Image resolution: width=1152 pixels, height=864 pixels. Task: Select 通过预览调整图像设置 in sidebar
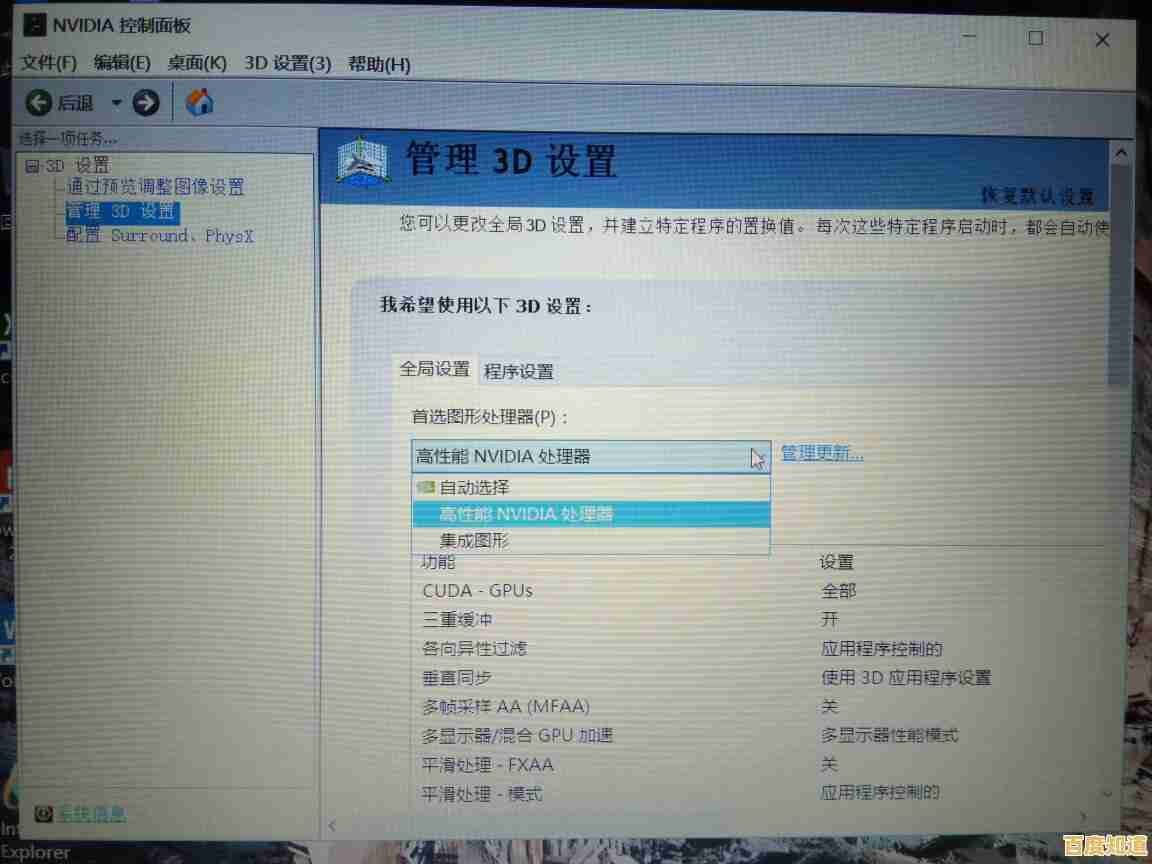click(155, 187)
